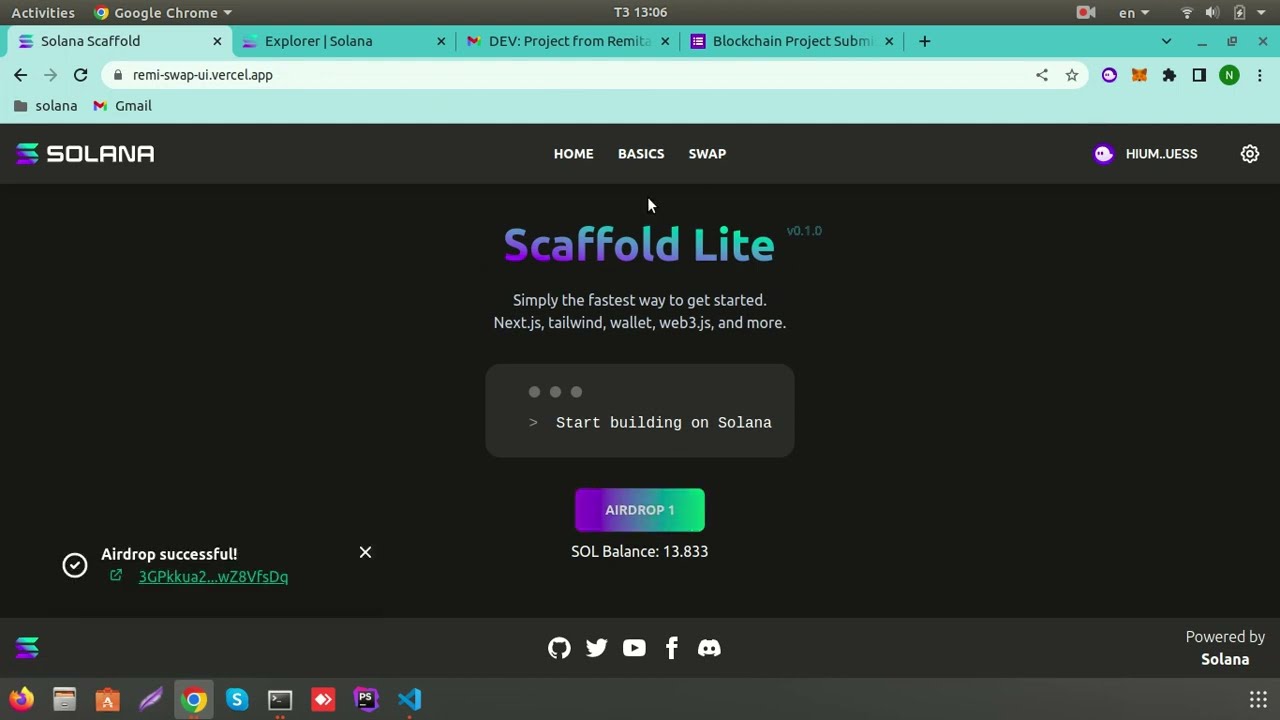Image resolution: width=1280 pixels, height=720 pixels.
Task: Open the settings gear in header
Action: (x=1250, y=154)
